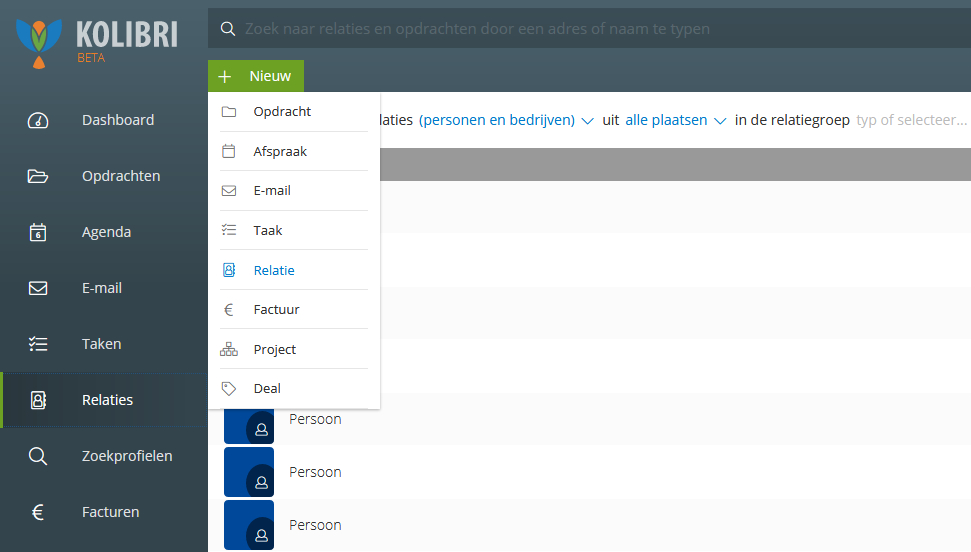Click the green Nieuw button
Image resolution: width=971 pixels, height=552 pixels.
point(256,76)
